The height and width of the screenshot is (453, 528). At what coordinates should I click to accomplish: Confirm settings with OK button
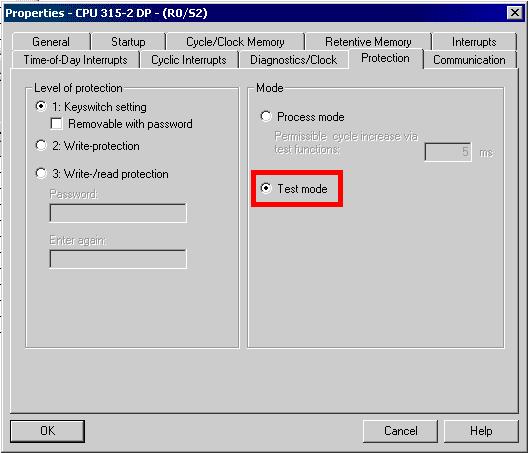coord(47,431)
